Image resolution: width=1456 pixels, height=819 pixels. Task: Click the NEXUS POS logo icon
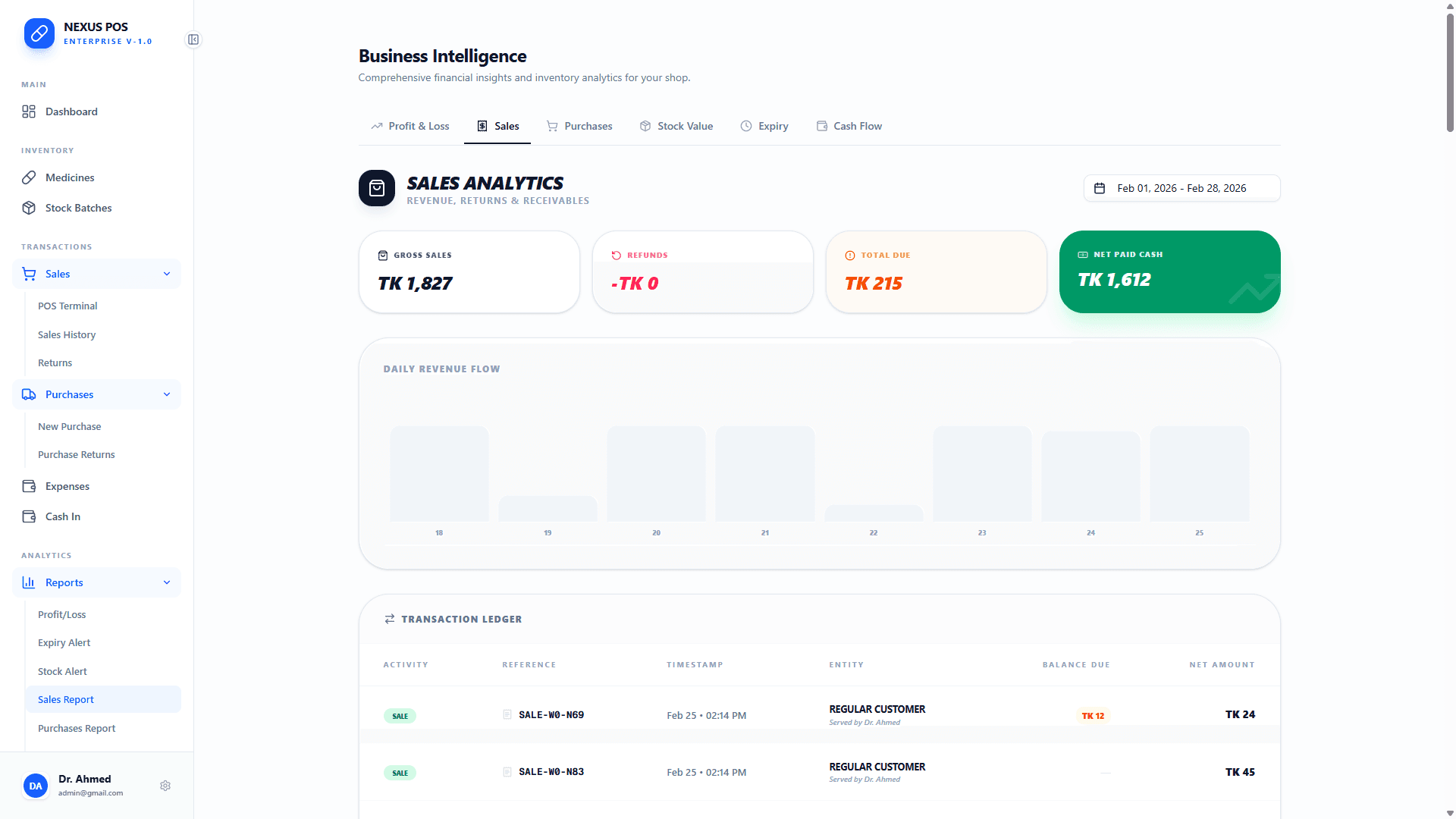(39, 33)
